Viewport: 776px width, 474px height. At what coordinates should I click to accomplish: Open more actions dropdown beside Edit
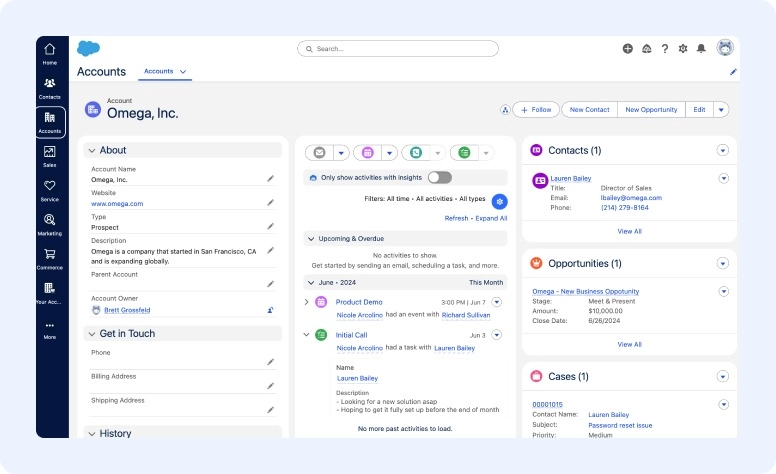pos(721,110)
